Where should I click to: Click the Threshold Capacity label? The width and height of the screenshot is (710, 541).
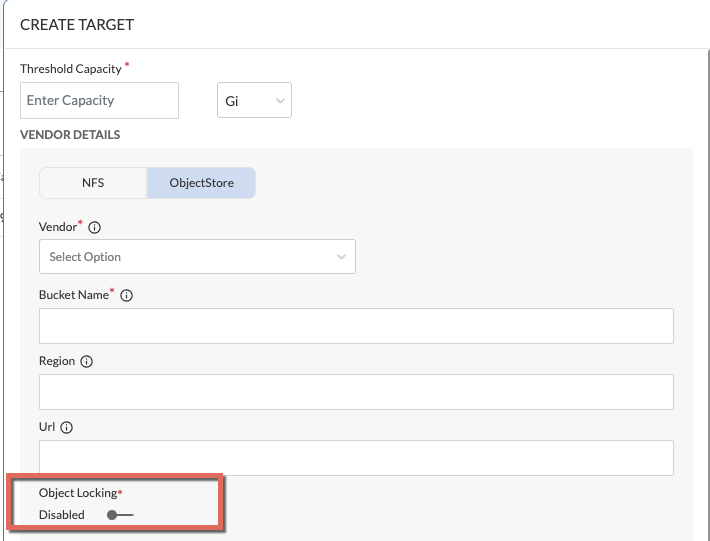point(70,69)
